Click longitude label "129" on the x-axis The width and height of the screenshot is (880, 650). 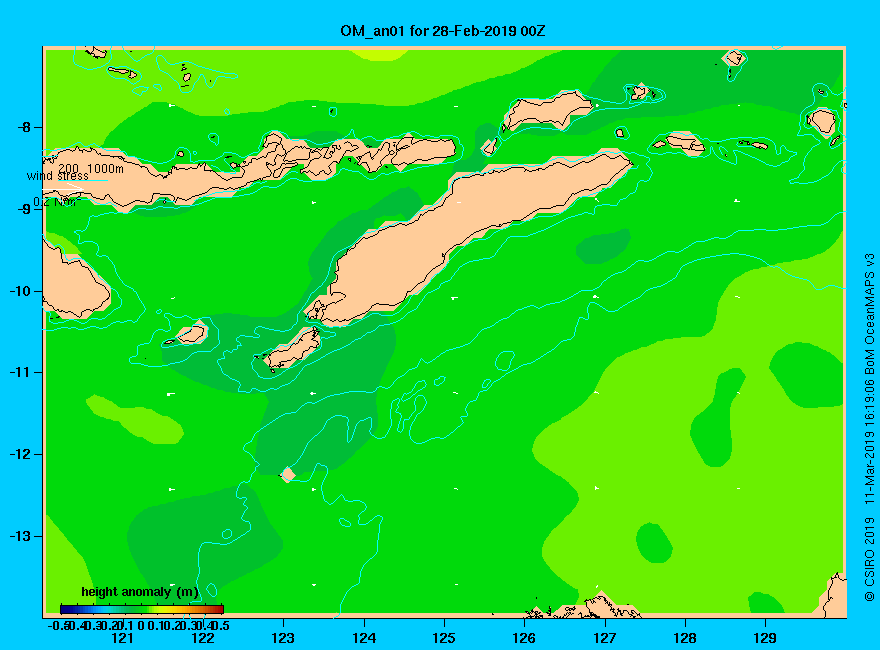(765, 638)
